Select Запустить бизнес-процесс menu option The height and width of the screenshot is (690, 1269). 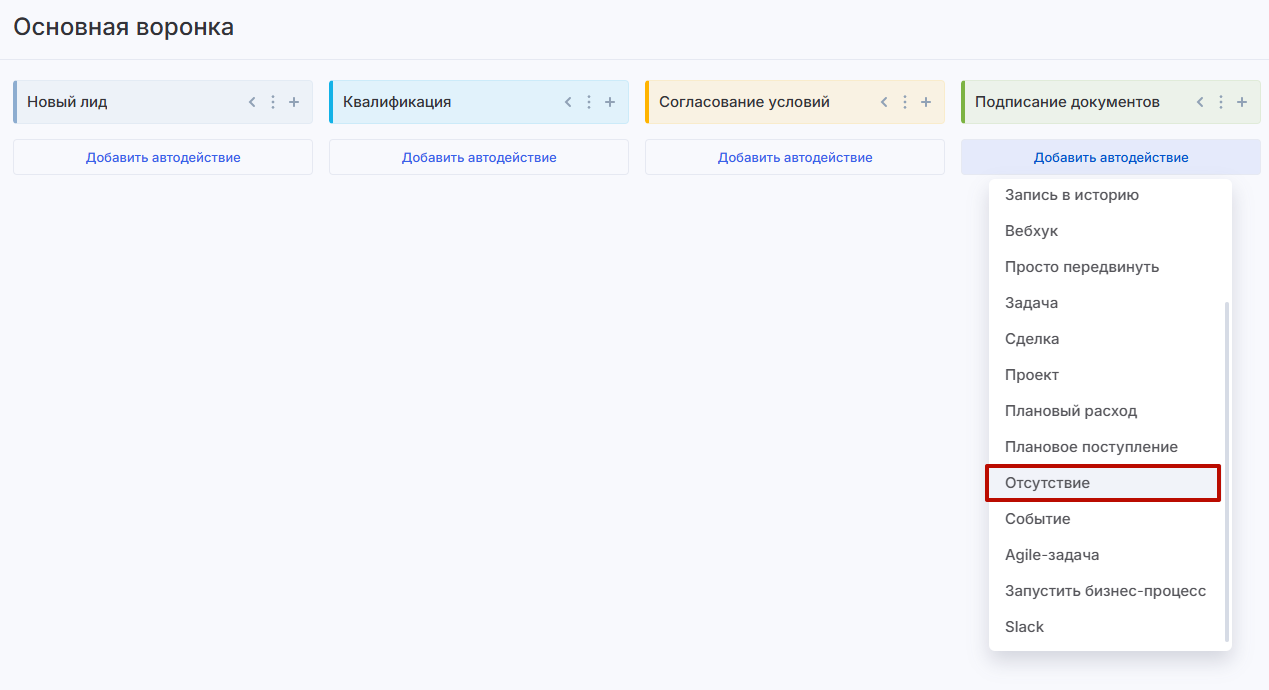1105,591
